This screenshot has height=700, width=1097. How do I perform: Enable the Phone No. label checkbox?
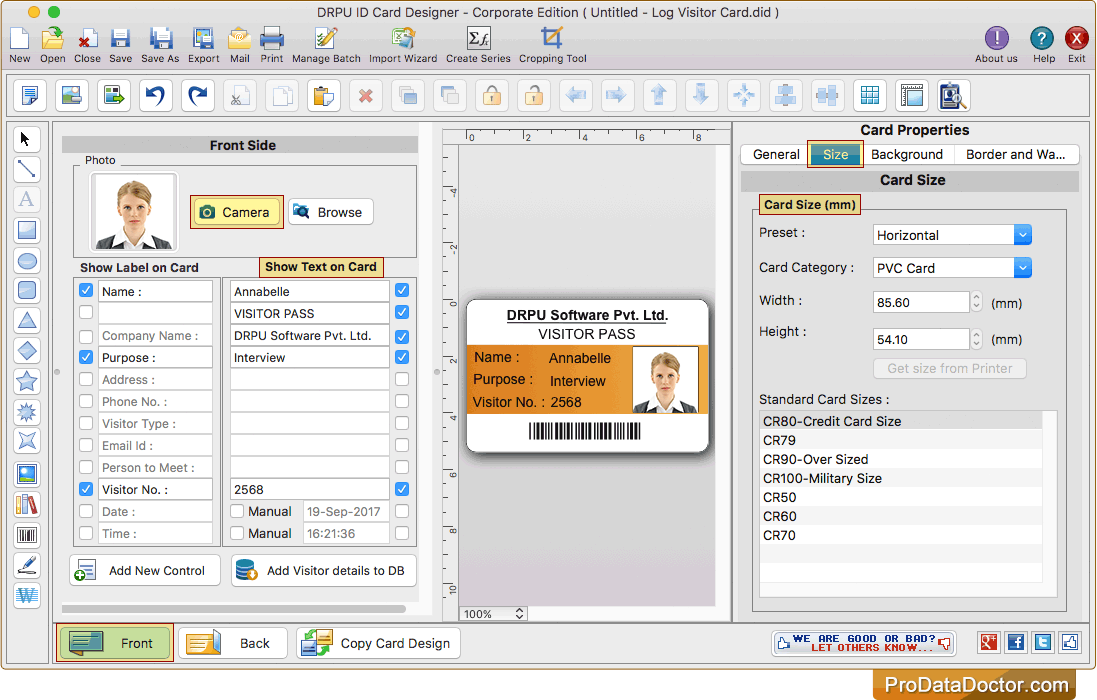click(86, 401)
